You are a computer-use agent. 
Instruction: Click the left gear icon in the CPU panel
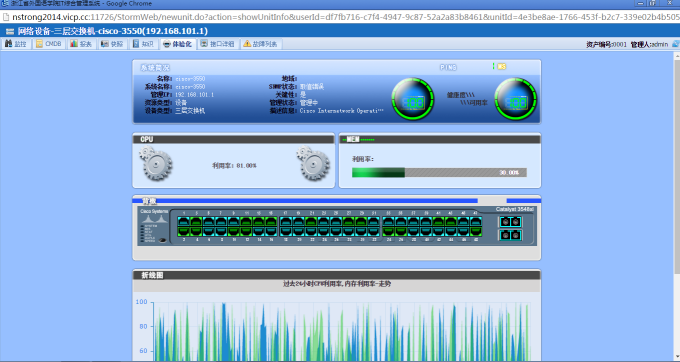pos(156,164)
